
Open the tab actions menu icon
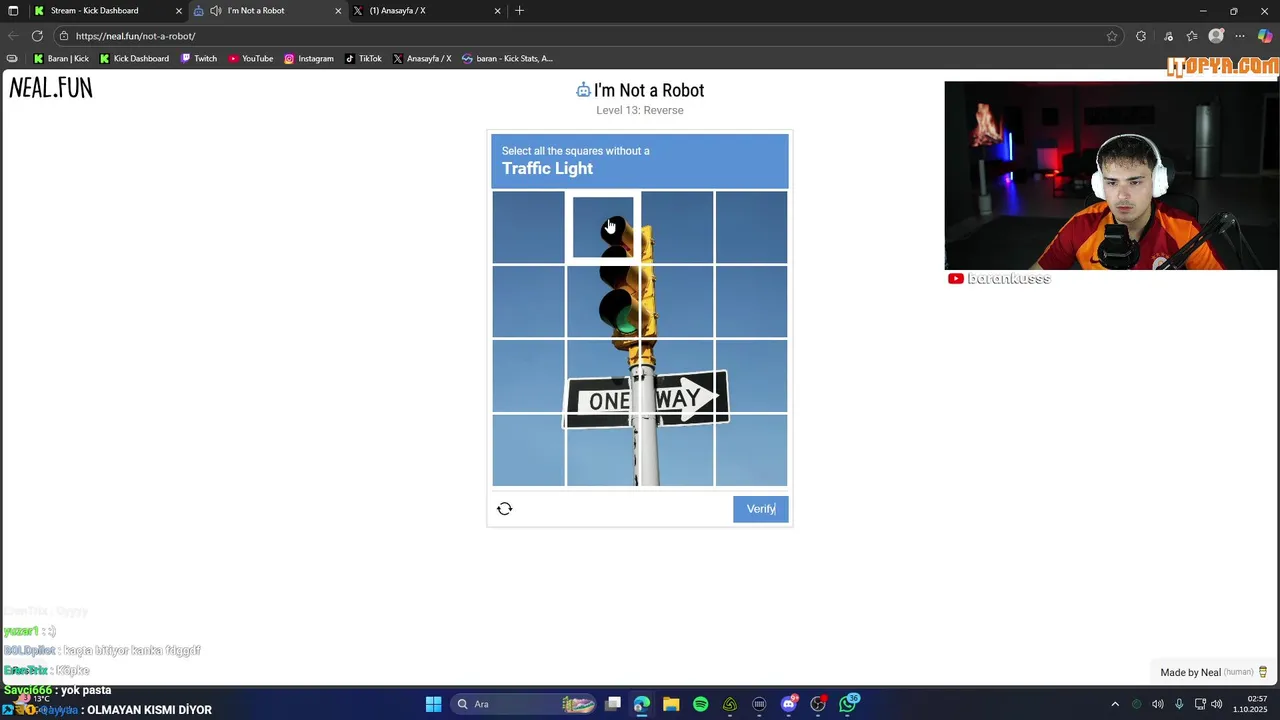click(13, 10)
